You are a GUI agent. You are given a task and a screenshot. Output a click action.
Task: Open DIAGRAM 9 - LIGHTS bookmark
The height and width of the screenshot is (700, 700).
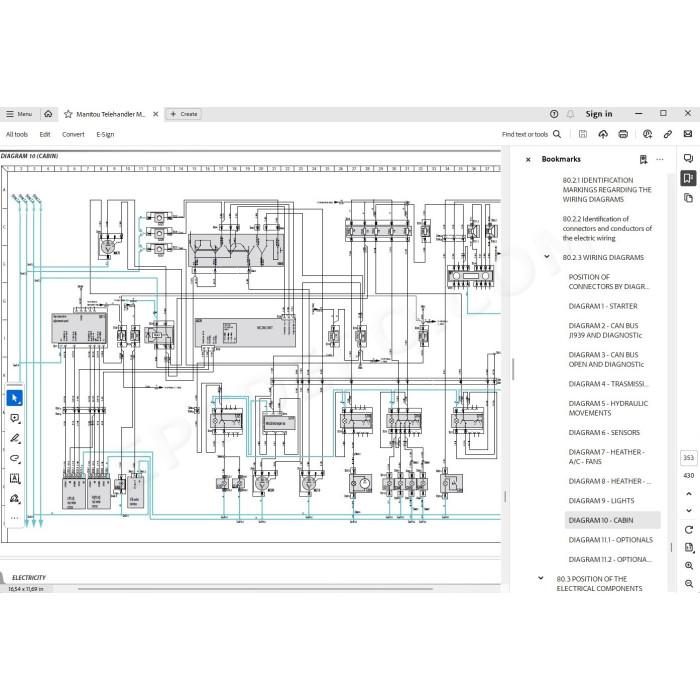point(601,501)
